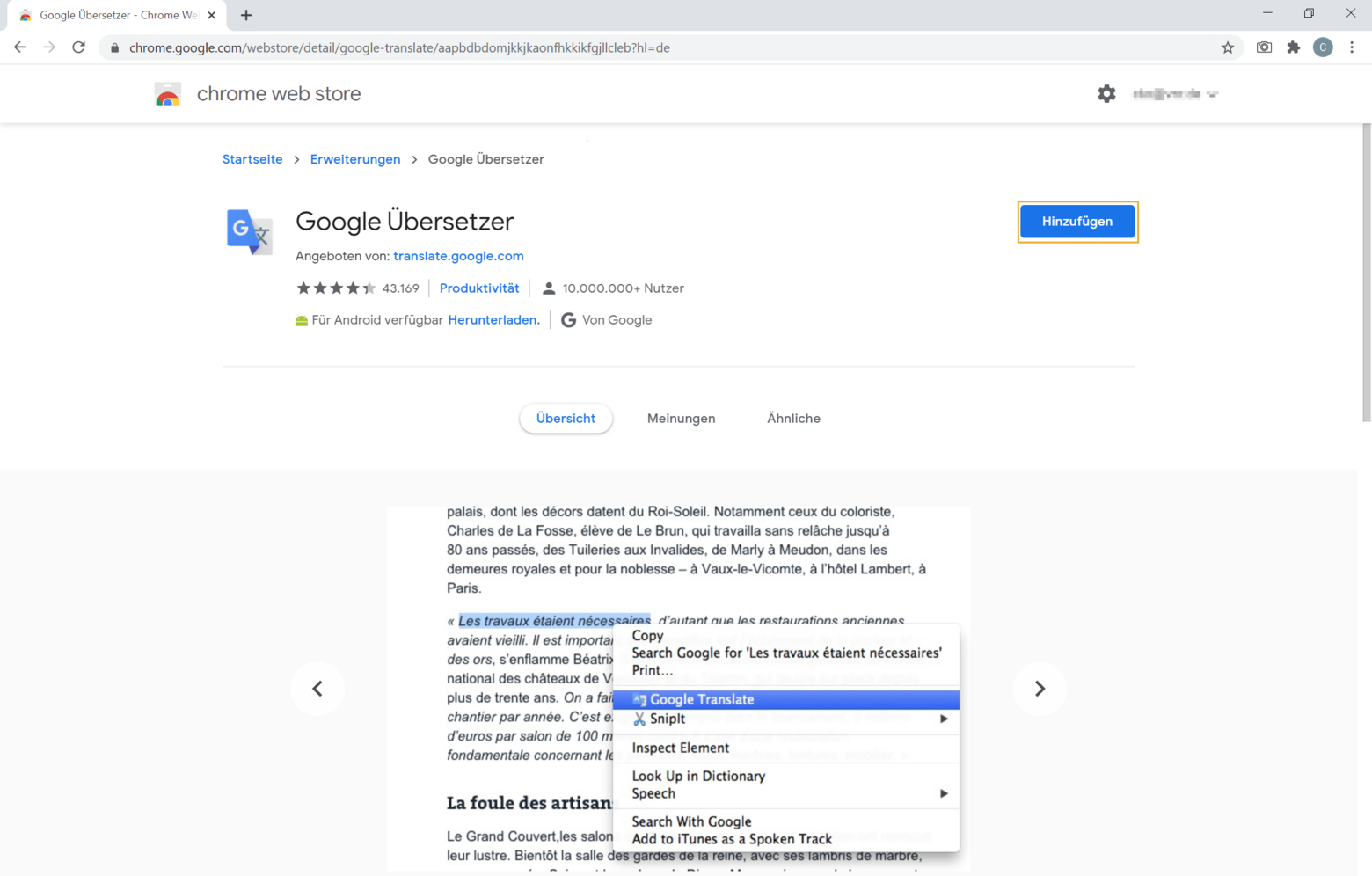
Task: Click the star rating of the extension
Action: [336, 288]
